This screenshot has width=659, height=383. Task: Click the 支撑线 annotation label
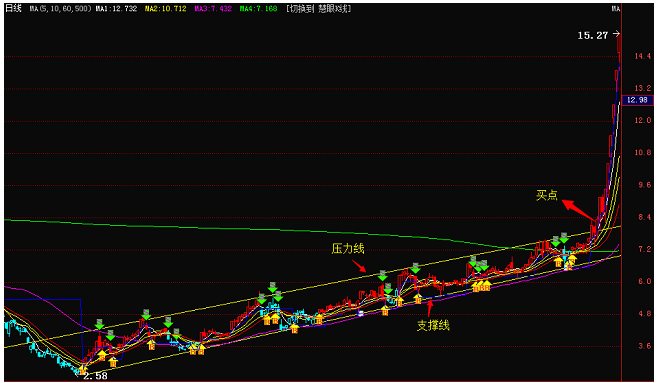[433, 325]
